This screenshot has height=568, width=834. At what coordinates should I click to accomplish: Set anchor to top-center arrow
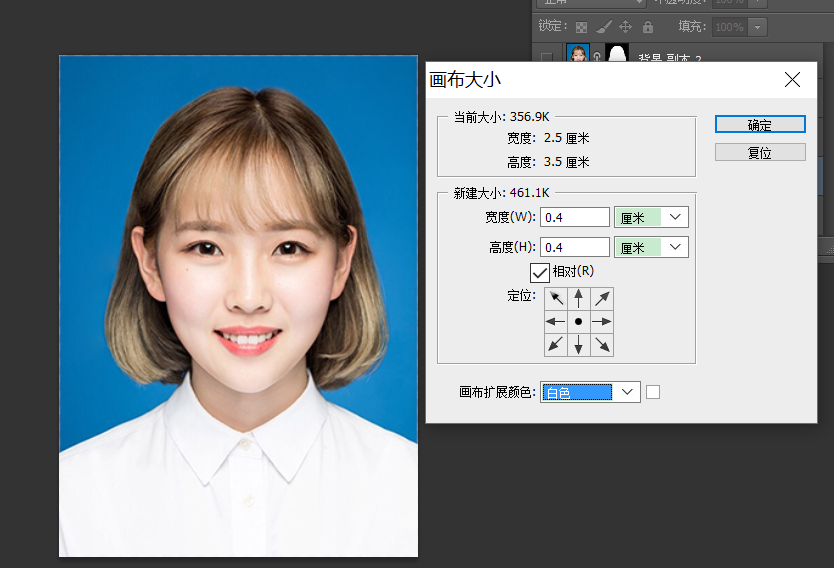(x=578, y=299)
